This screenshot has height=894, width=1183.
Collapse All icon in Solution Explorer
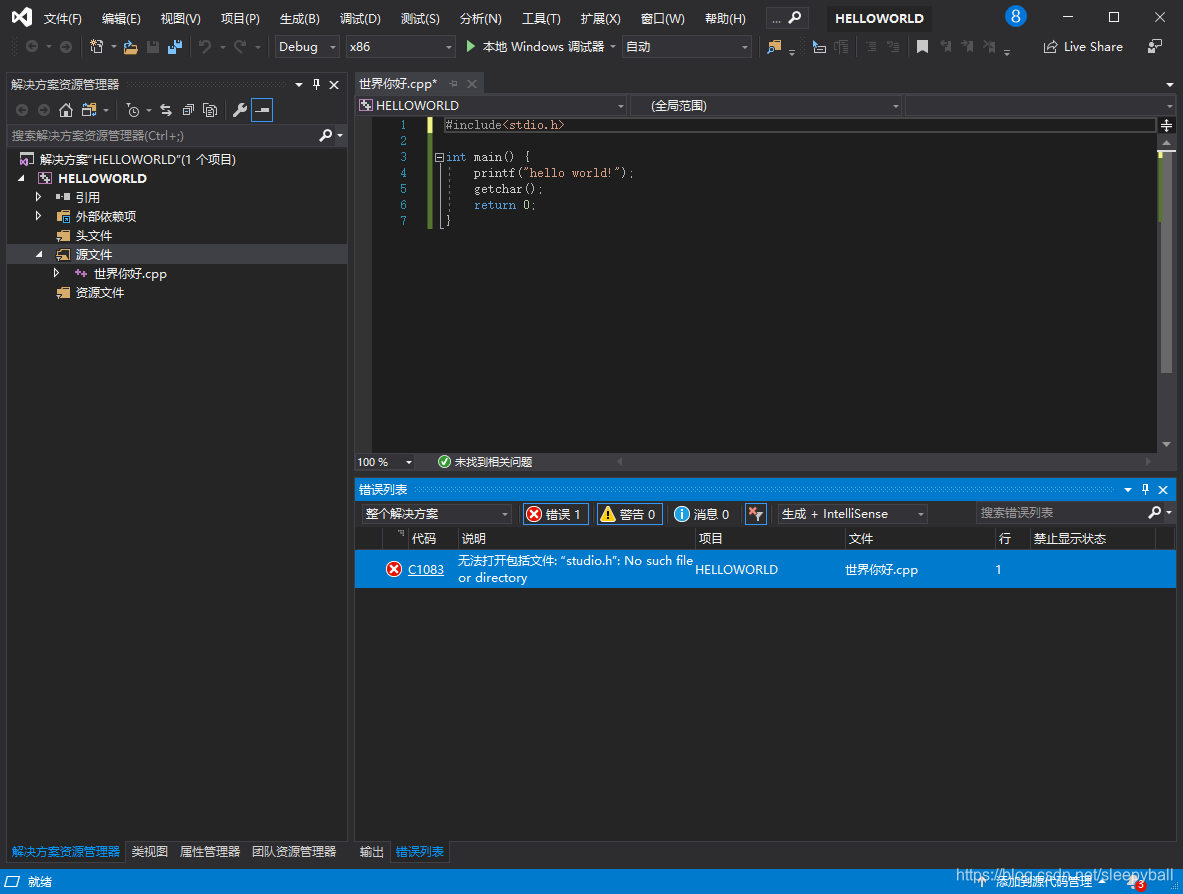(188, 110)
